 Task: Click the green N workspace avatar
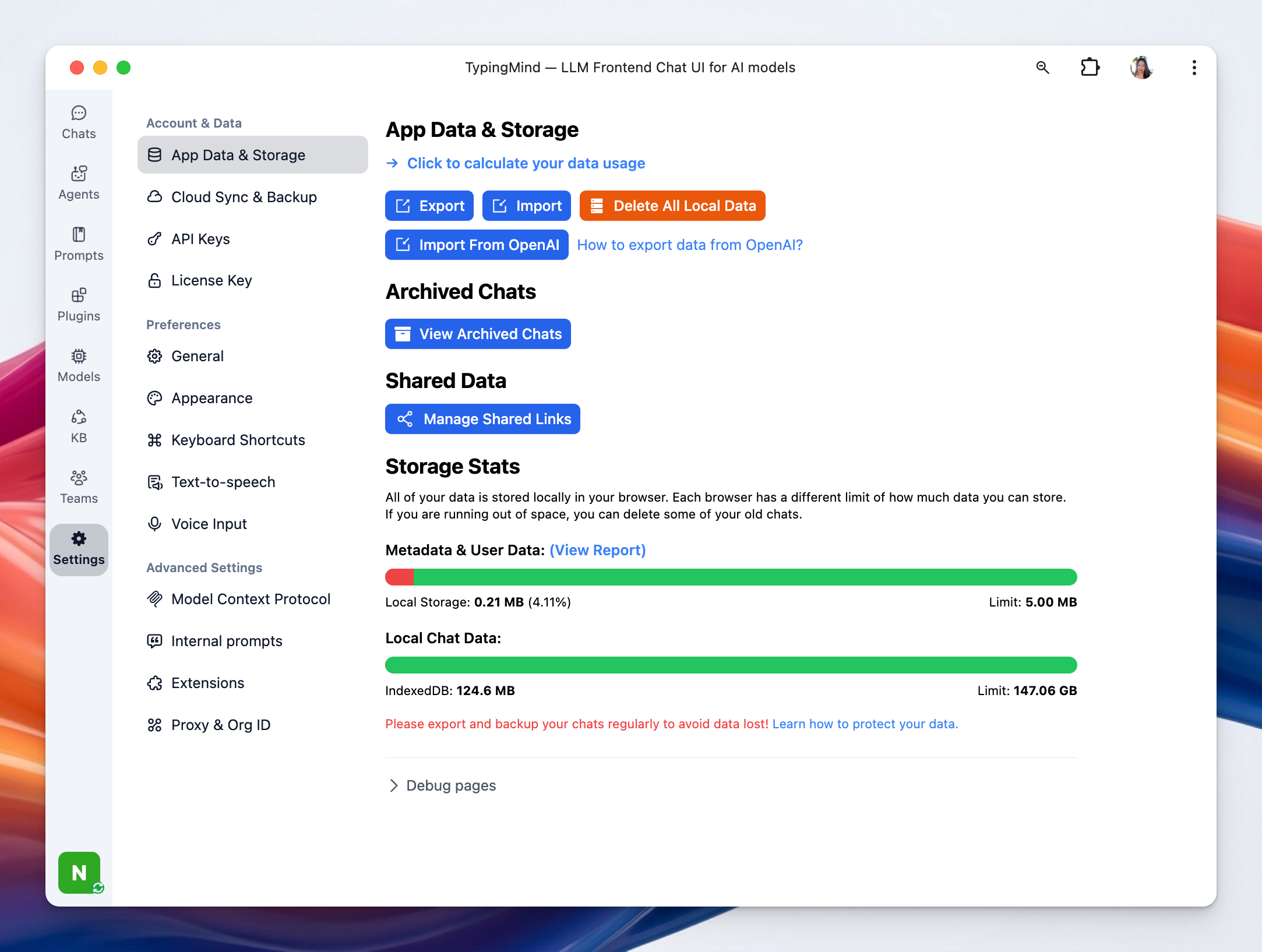click(x=79, y=872)
